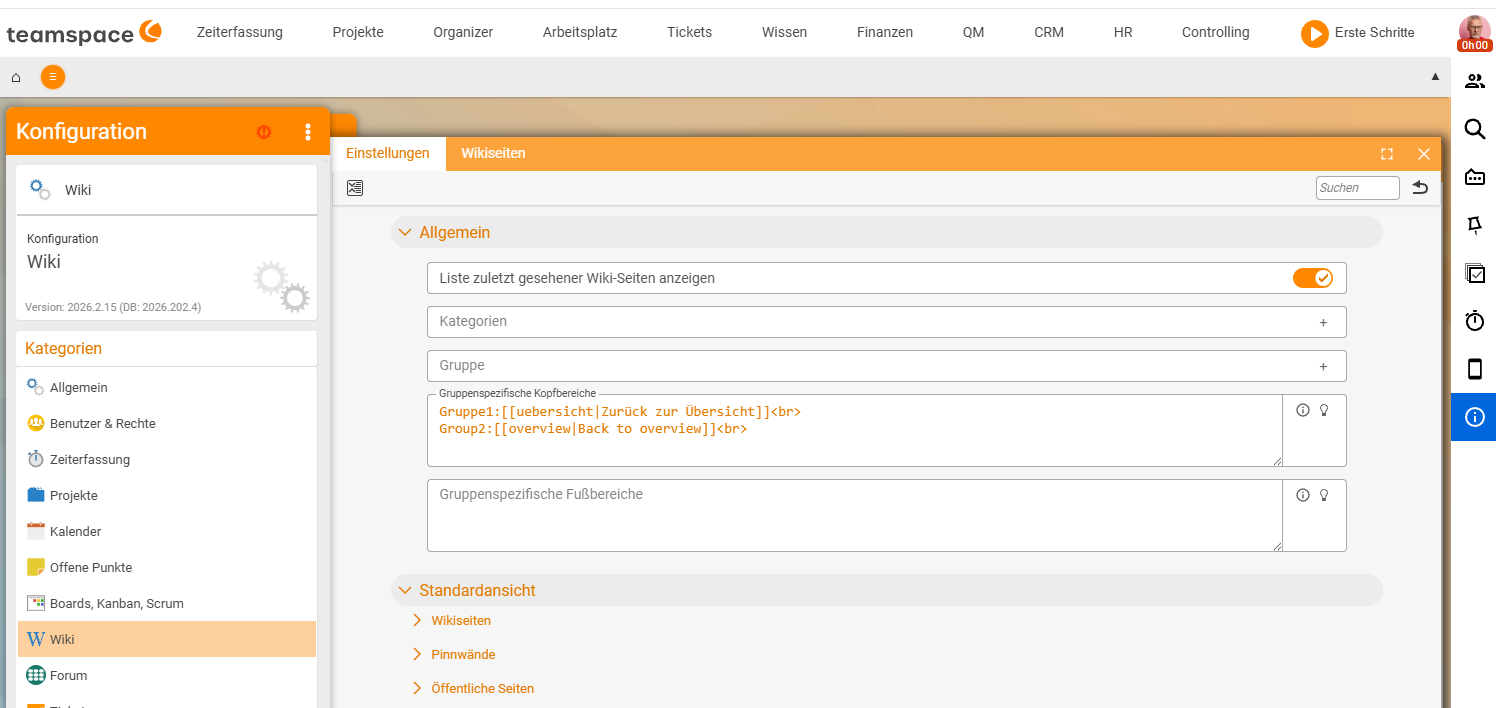Open the Controlling menu
Screen dimensions: 1496x708
[1216, 32]
